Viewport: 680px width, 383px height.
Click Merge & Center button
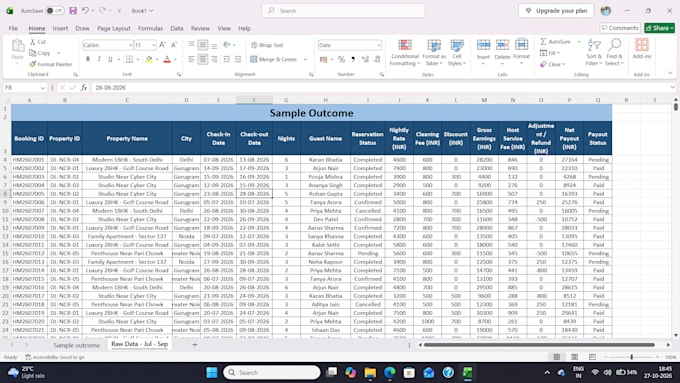[x=274, y=59]
